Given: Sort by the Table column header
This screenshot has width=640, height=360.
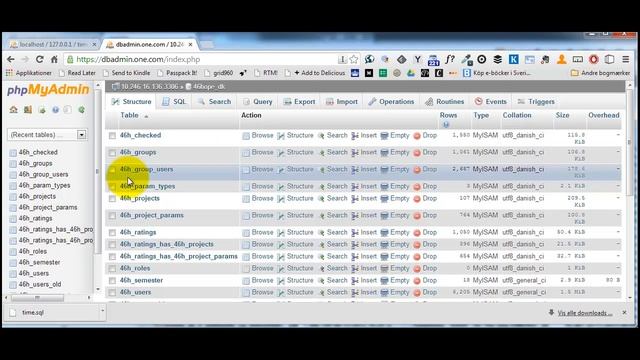Looking at the screenshot, I should tap(129, 116).
